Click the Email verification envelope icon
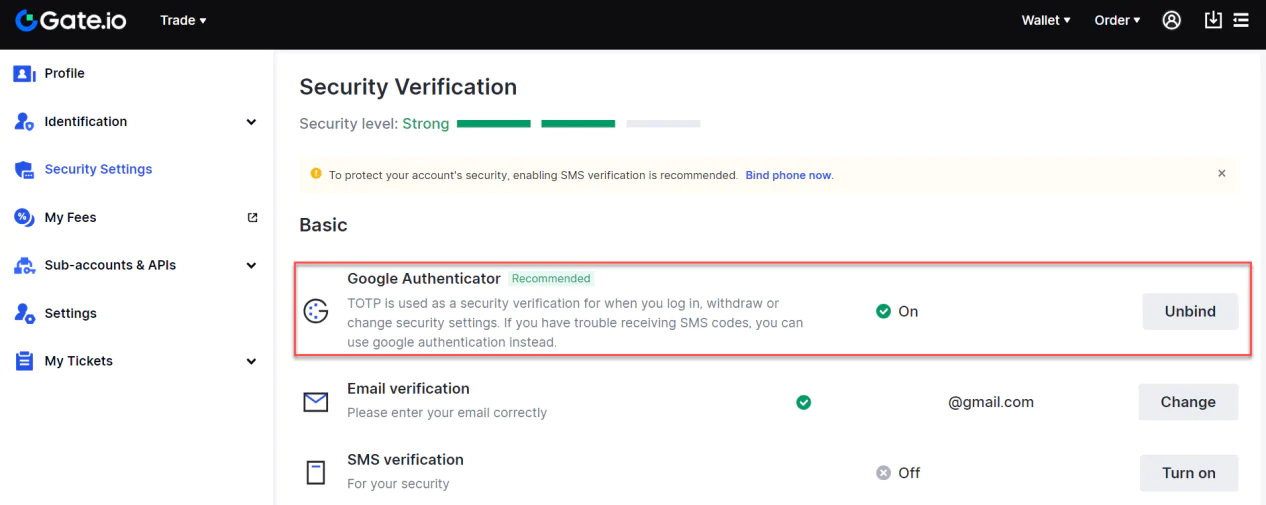1266x505 pixels. point(316,402)
